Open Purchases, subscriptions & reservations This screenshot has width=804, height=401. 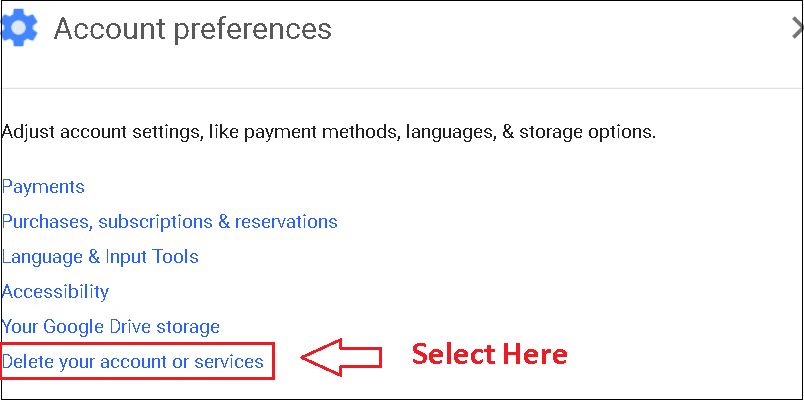pos(169,222)
